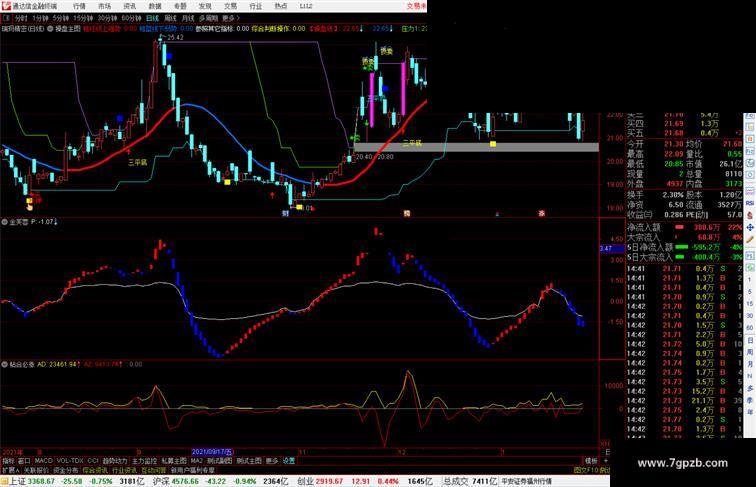Click the 交易未 link at top right
The height and width of the screenshot is (487, 756).
pos(417,6)
